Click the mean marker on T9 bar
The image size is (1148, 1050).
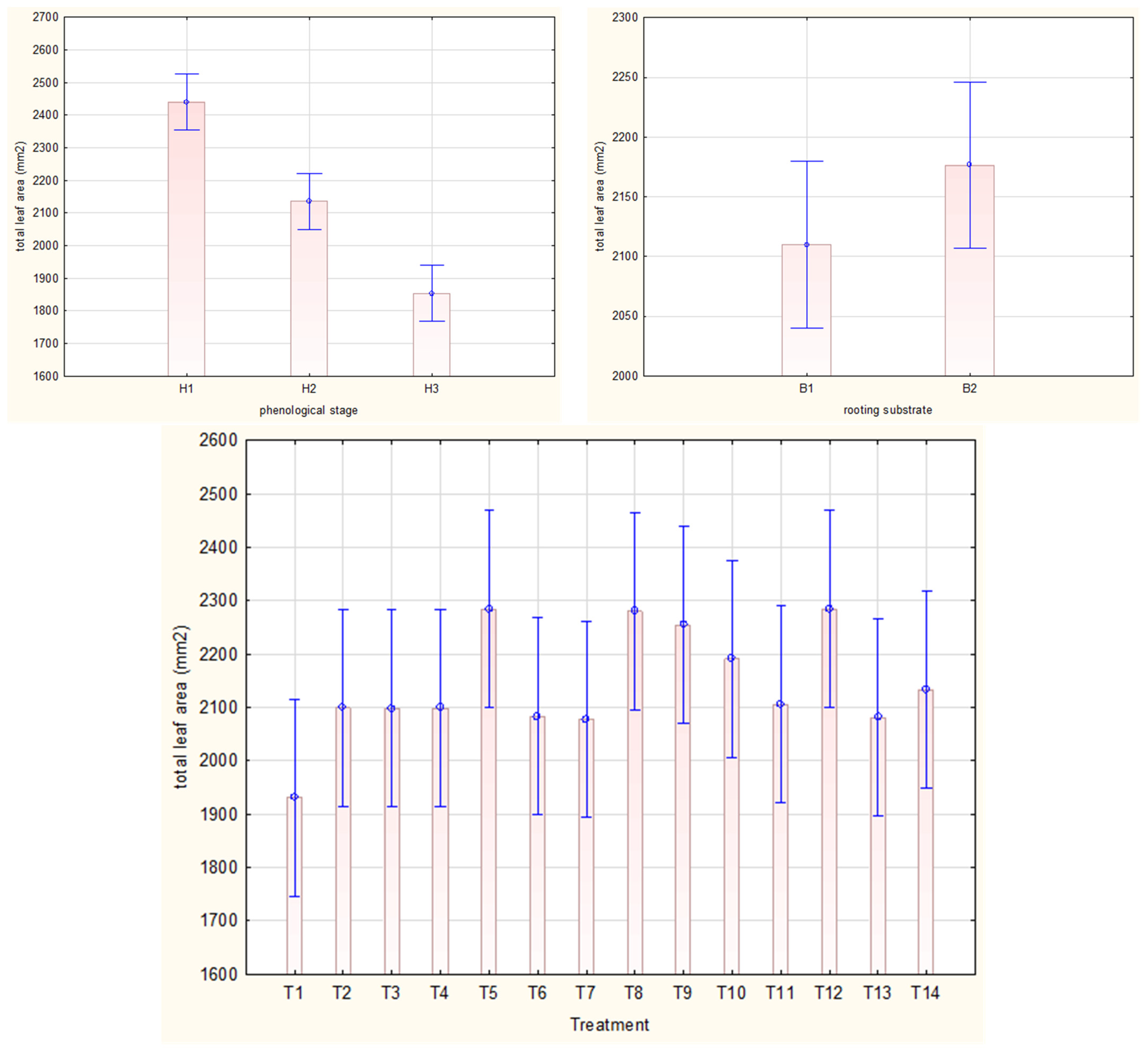683,624
